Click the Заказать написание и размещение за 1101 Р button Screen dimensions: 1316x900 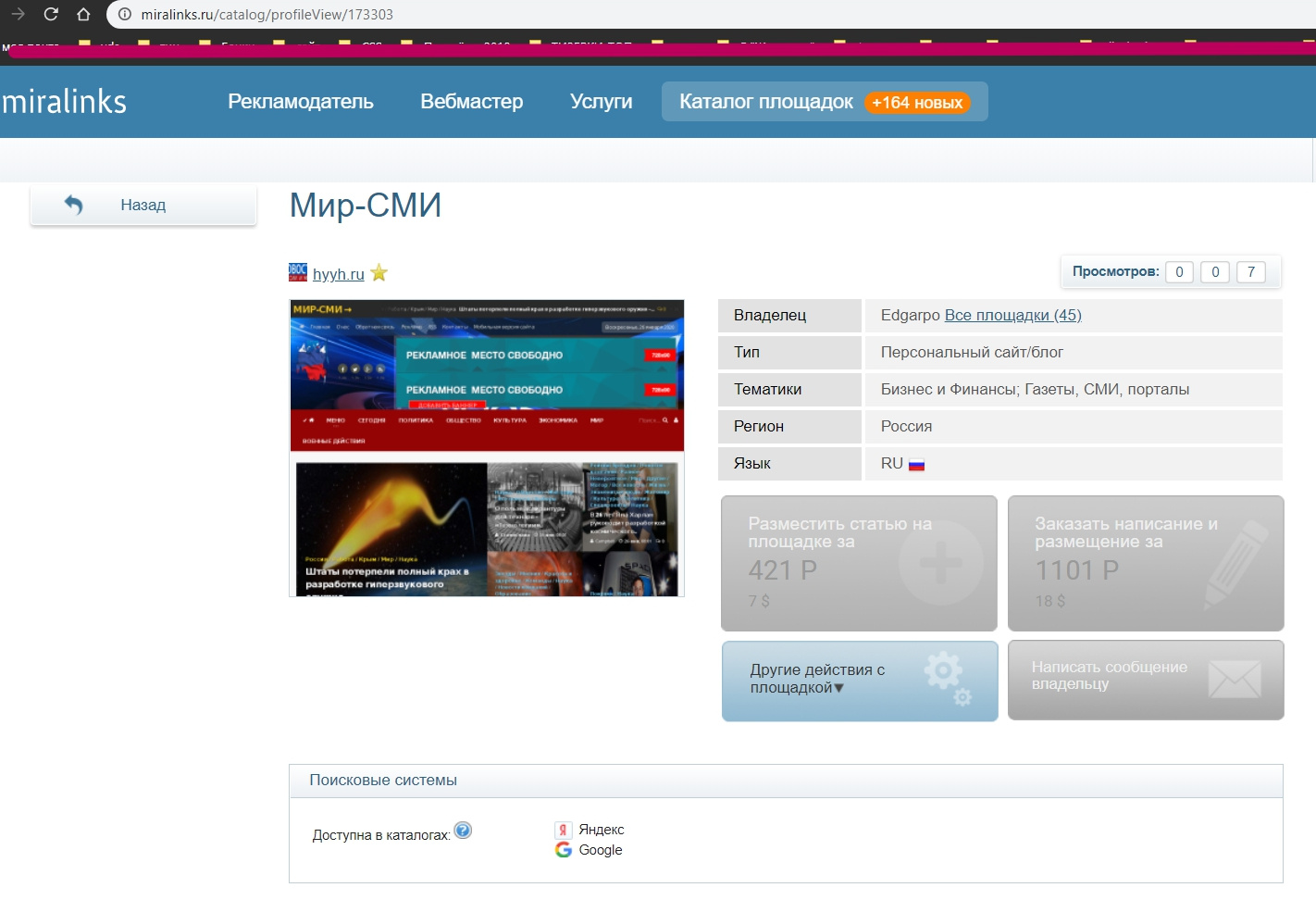click(1146, 564)
